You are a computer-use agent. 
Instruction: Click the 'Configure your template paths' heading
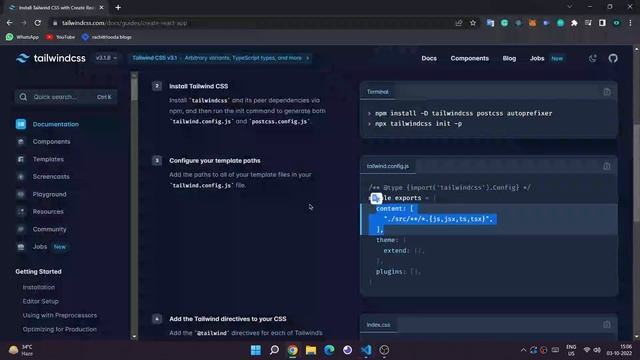point(215,160)
